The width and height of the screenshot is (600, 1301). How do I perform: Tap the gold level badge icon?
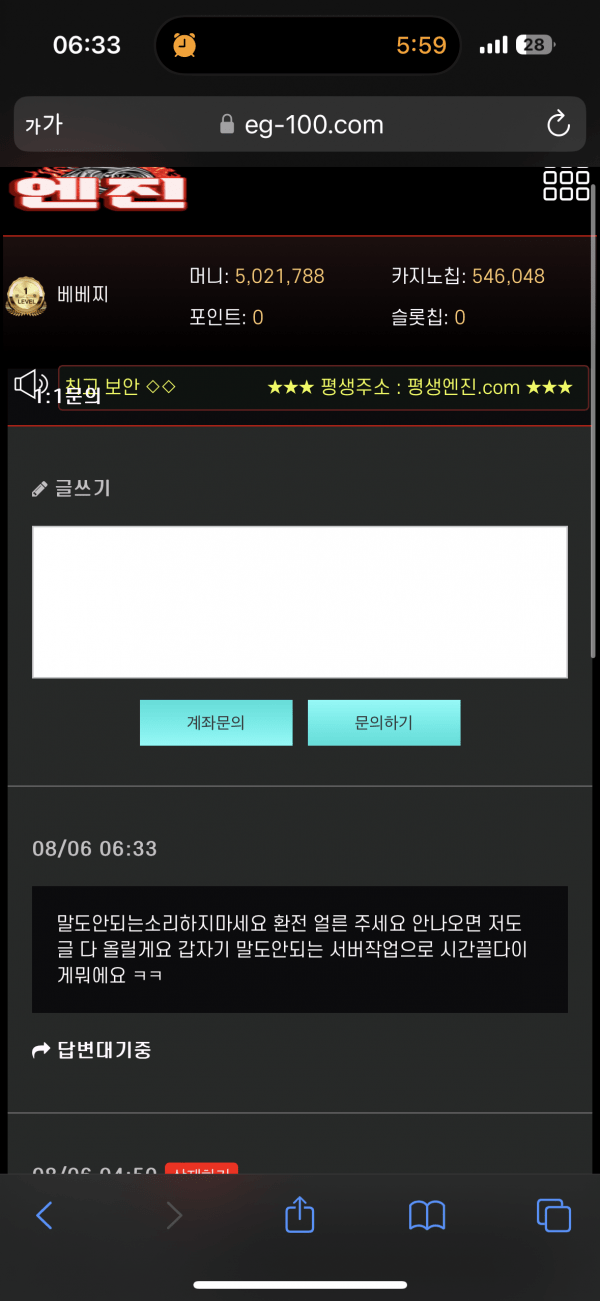click(26, 297)
